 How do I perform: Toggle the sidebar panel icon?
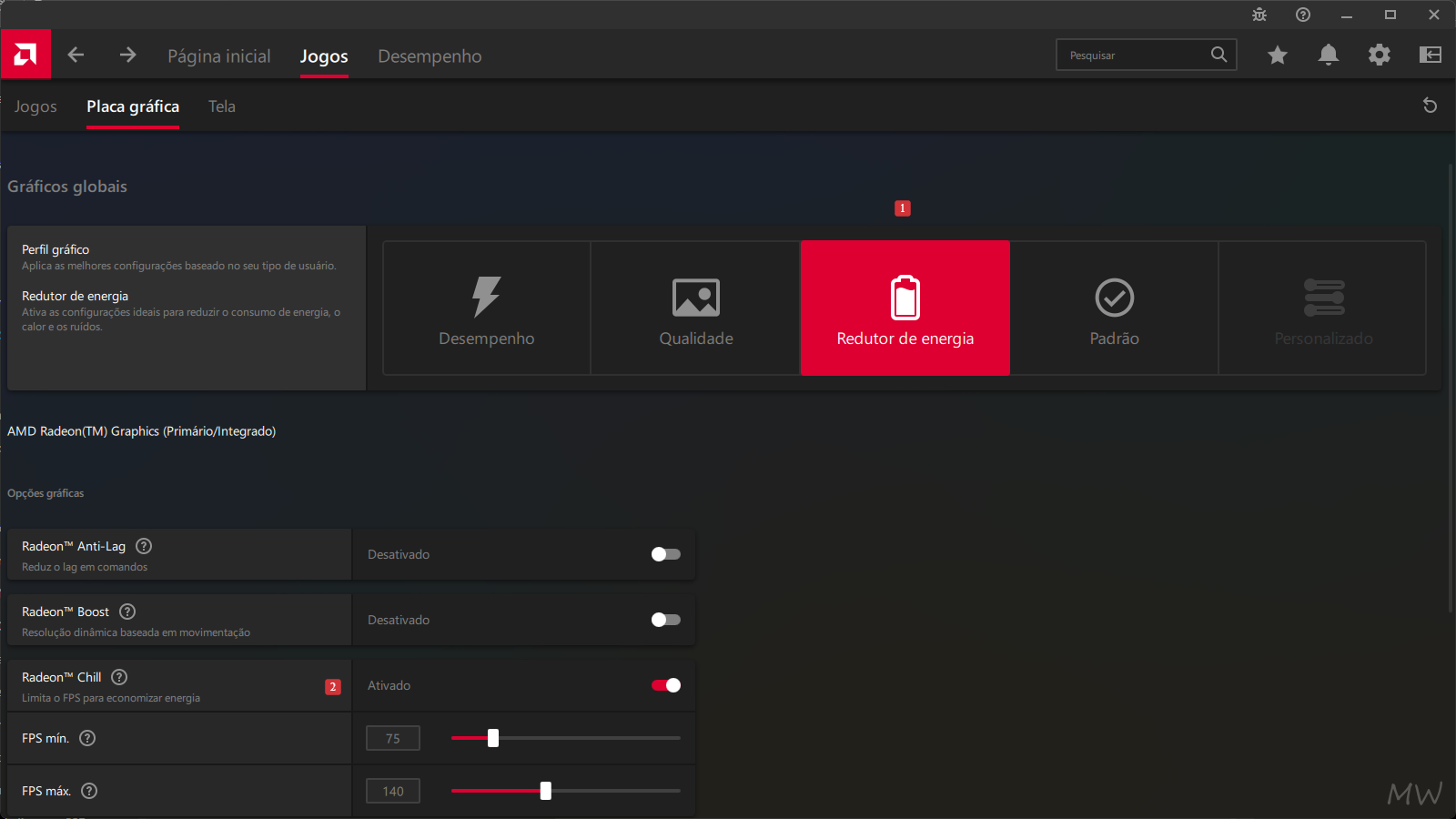(x=1431, y=55)
